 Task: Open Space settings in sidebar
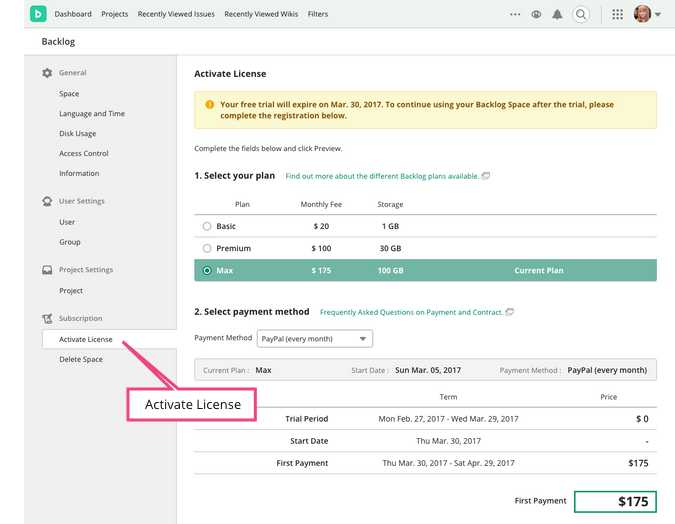pos(69,93)
